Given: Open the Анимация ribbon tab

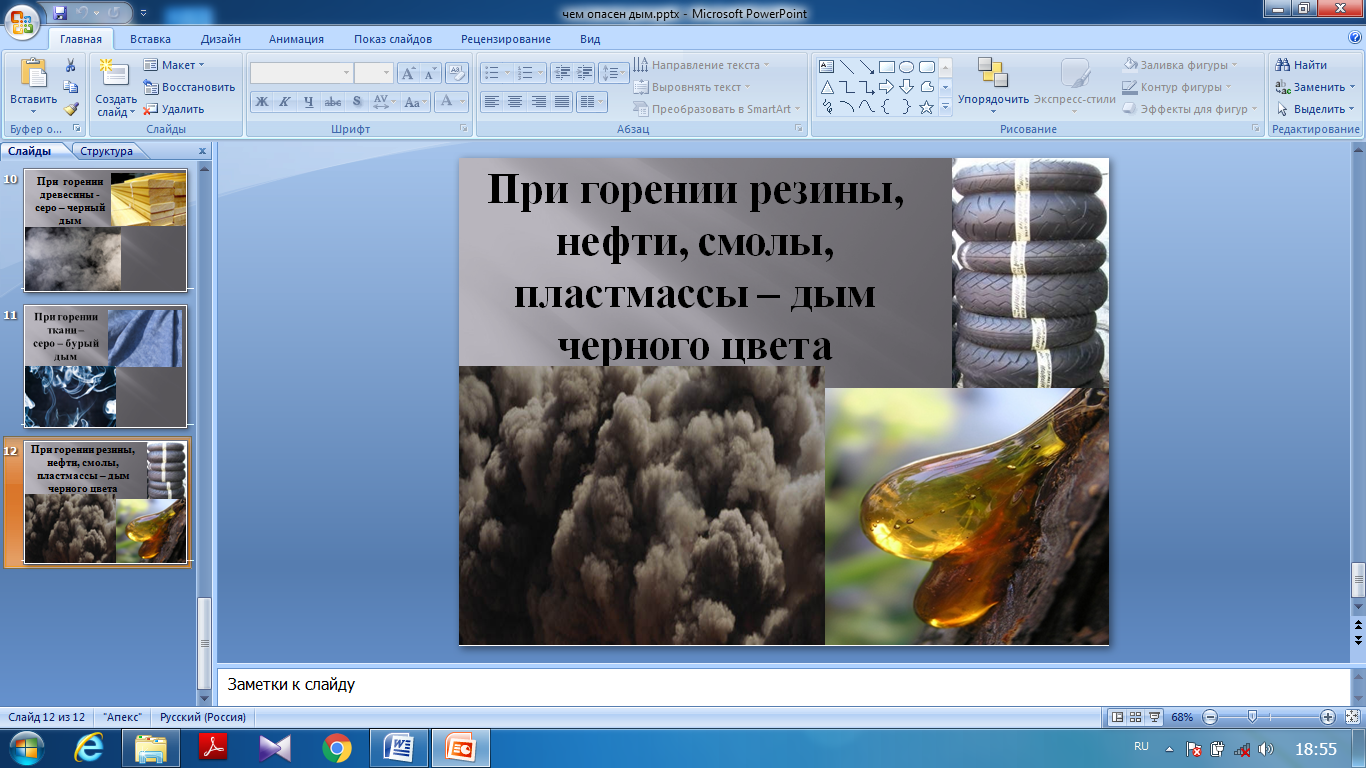Looking at the screenshot, I should pyautogui.click(x=296, y=39).
